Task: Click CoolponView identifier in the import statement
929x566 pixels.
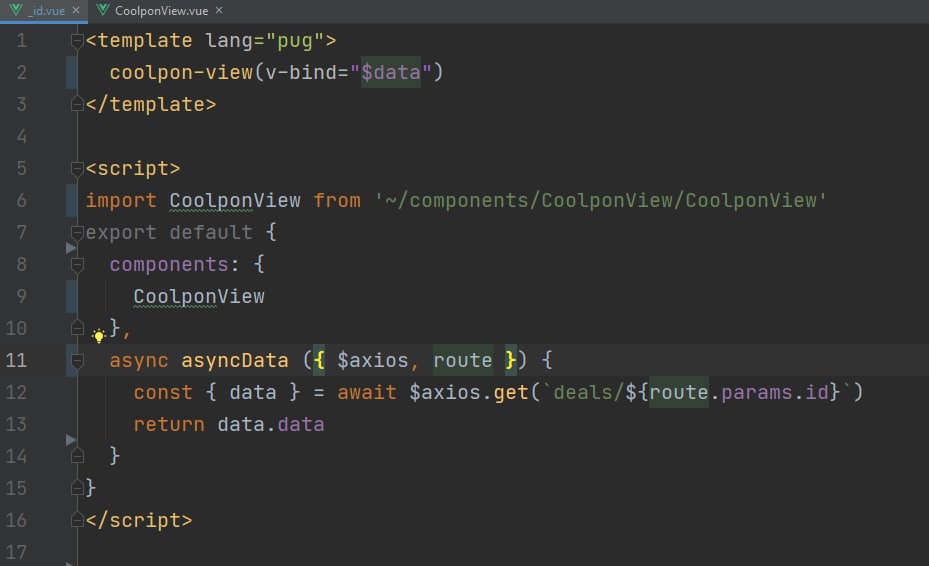Action: (235, 200)
